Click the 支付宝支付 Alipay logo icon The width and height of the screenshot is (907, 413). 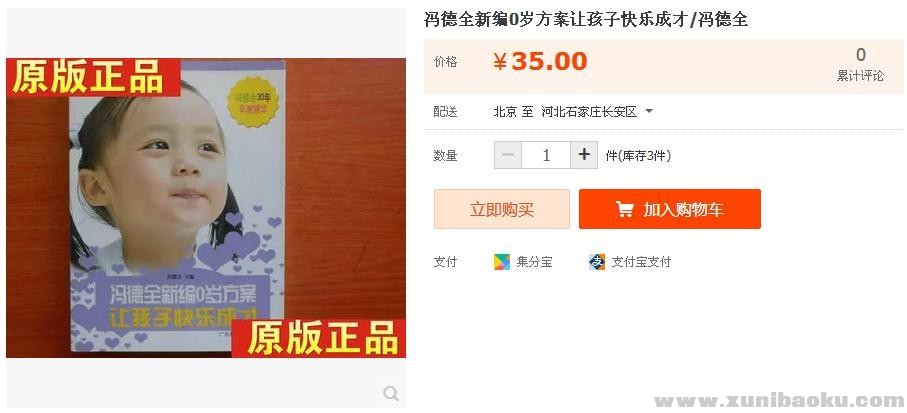597,262
